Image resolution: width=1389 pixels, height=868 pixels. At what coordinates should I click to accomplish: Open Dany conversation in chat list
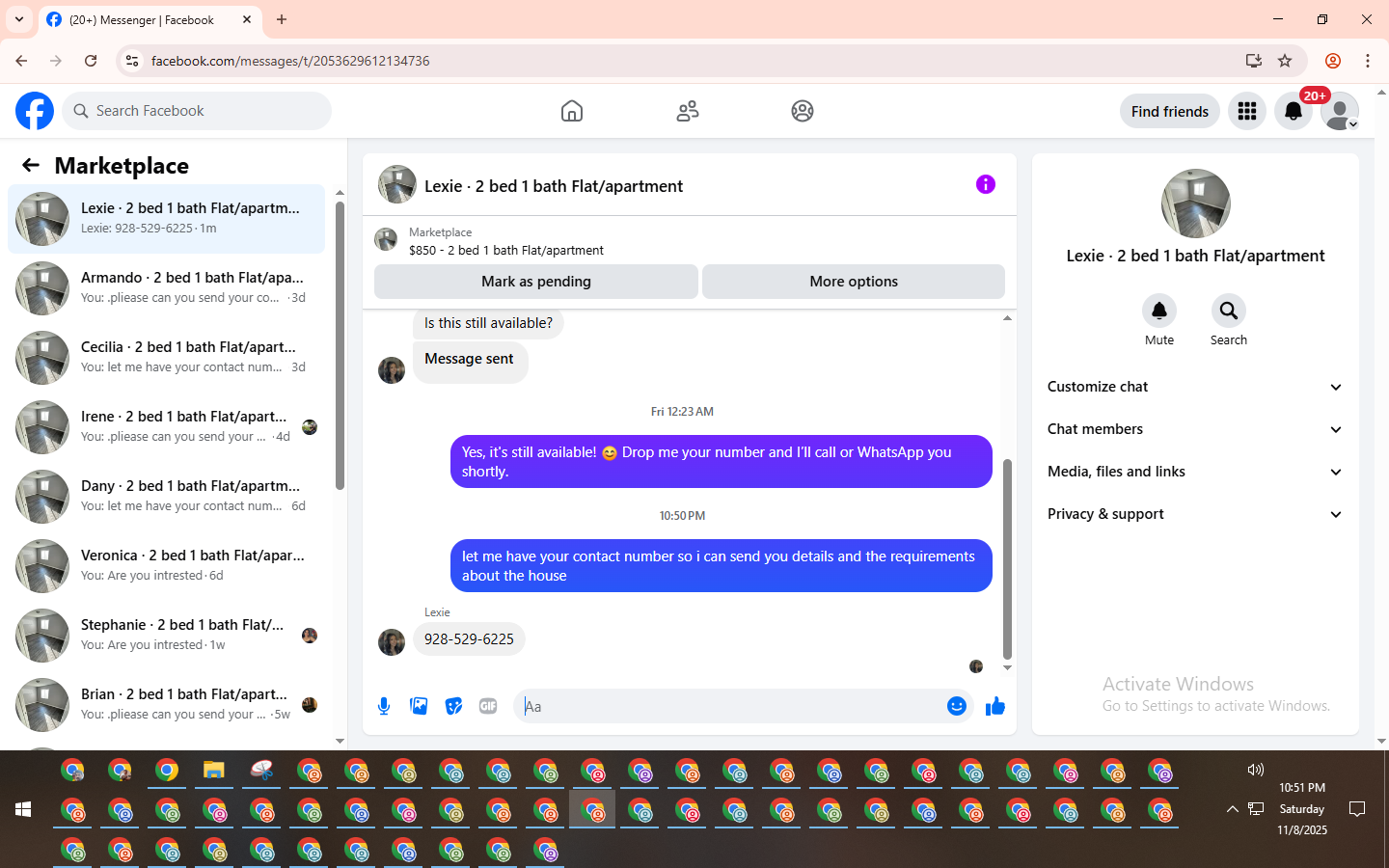point(167,497)
